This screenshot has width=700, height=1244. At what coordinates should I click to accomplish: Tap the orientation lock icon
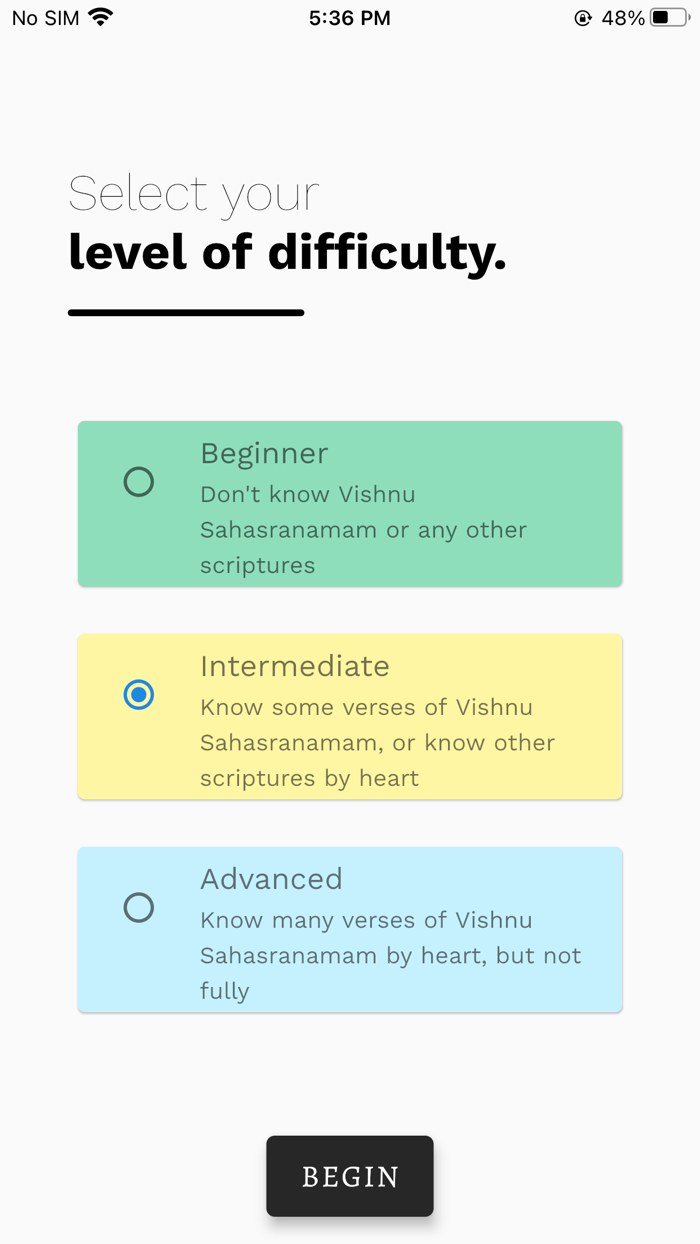click(583, 17)
